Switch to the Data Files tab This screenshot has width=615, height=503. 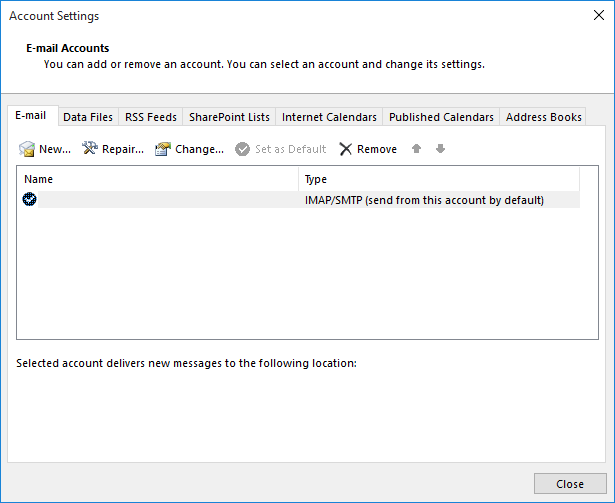(88, 117)
